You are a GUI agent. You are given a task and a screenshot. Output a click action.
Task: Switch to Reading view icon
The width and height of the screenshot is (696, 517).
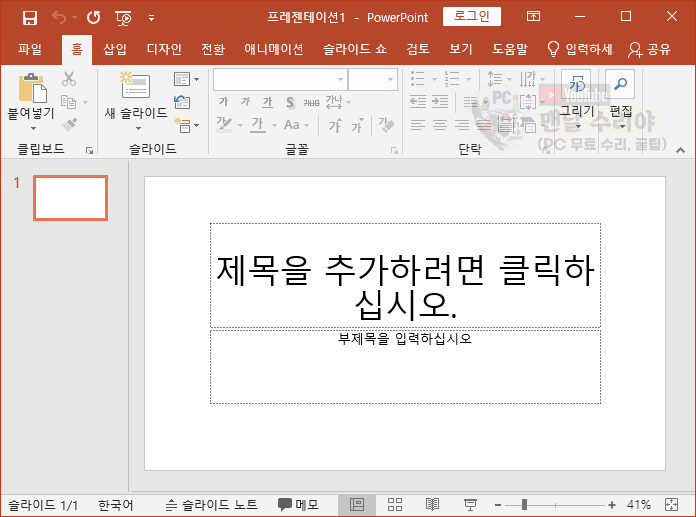[x=432, y=505]
